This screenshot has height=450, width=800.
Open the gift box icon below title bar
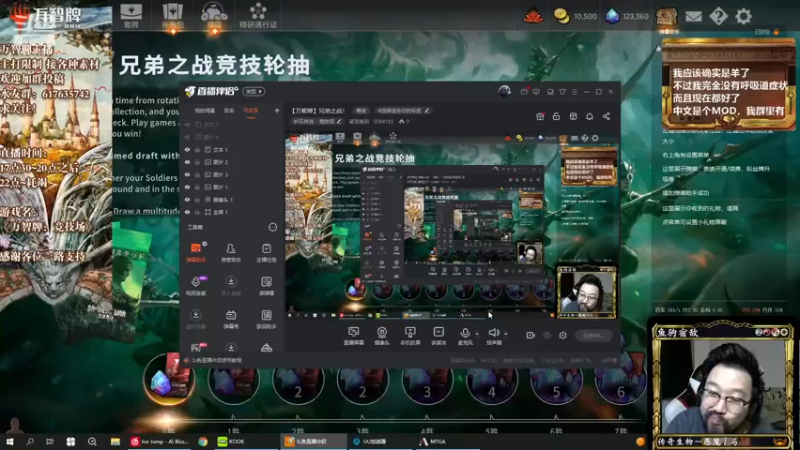point(540,116)
